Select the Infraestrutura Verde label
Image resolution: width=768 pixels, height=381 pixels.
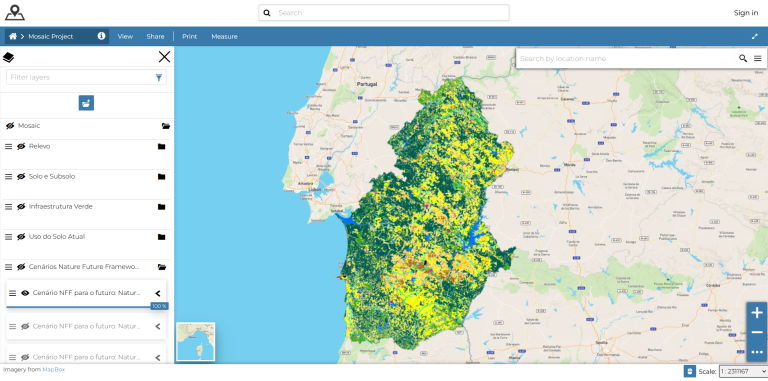pyautogui.click(x=61, y=207)
